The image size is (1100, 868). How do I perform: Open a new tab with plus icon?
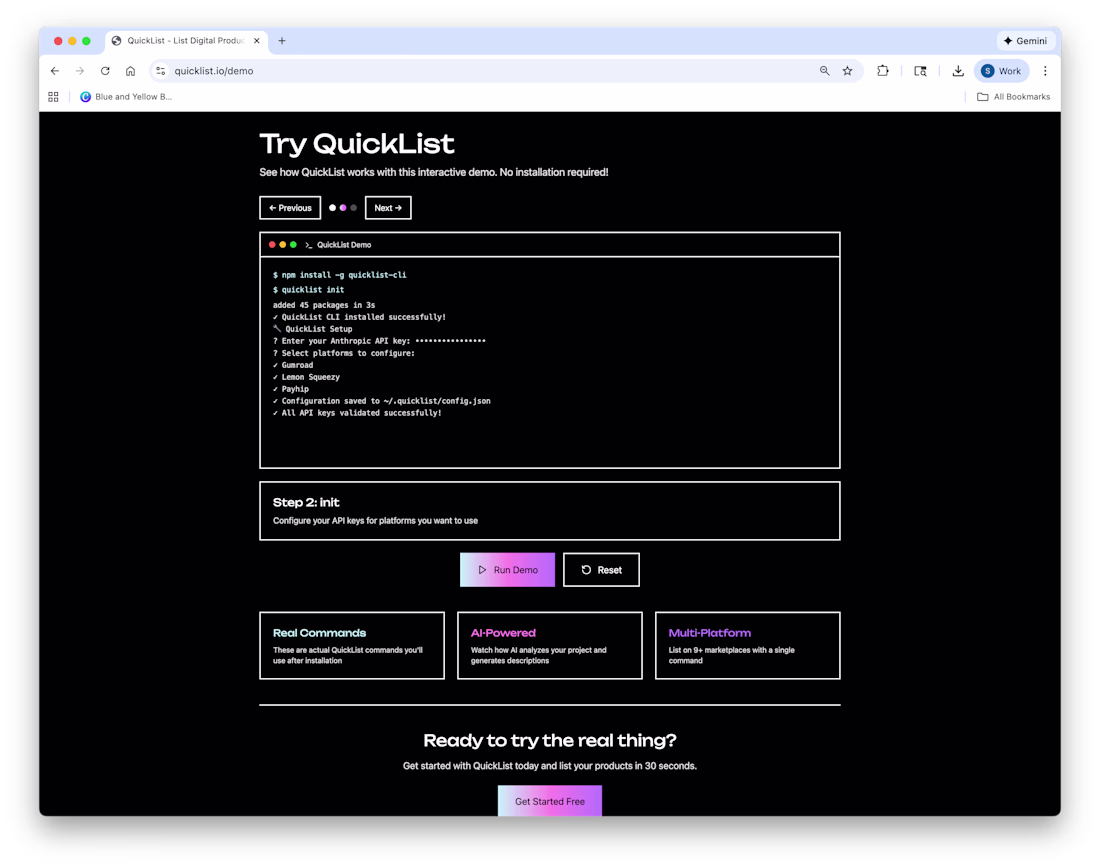pyautogui.click(x=282, y=41)
